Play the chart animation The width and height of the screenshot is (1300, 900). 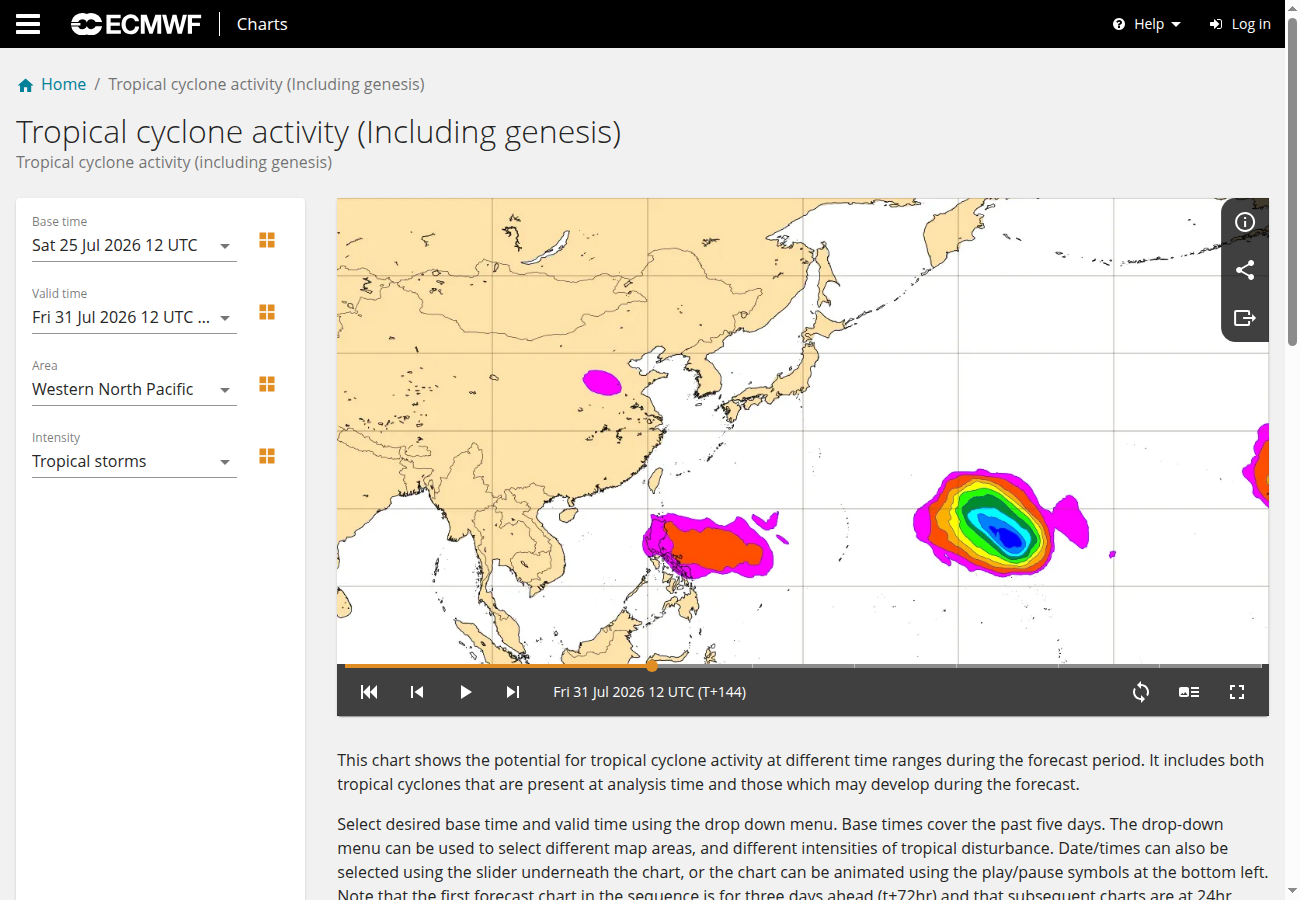465,692
